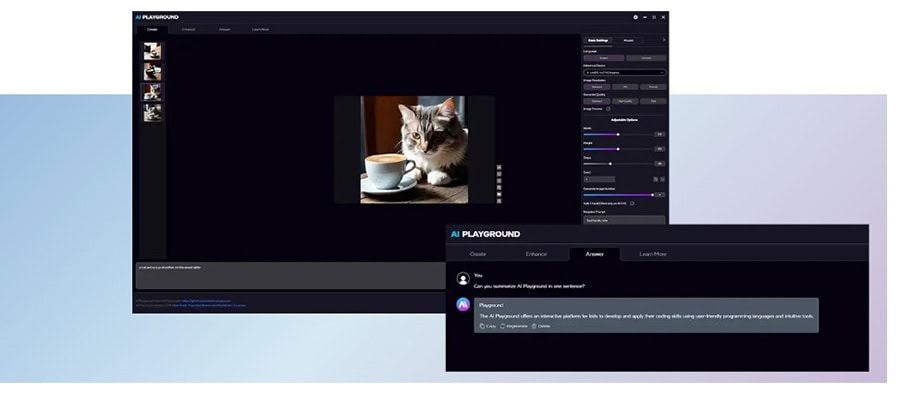This screenshot has width=900, height=394.
Task: Delete the AI answer message
Action: point(541,326)
